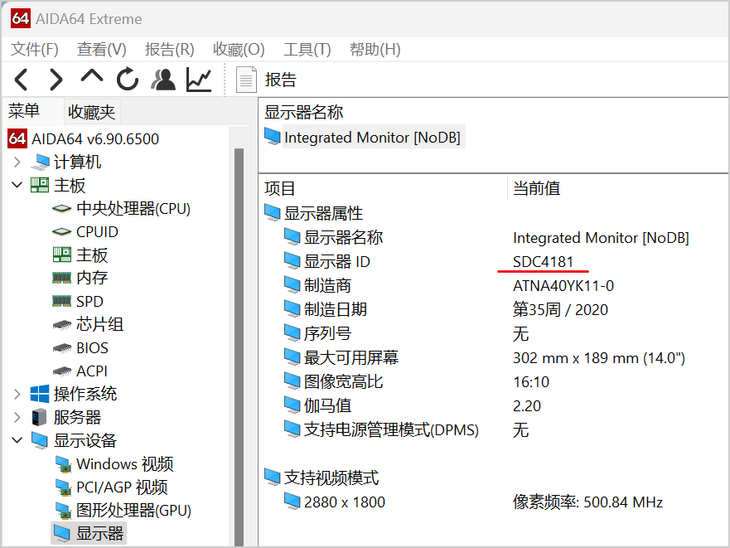Refresh the current page
This screenshot has width=730, height=548.
pyautogui.click(x=127, y=79)
